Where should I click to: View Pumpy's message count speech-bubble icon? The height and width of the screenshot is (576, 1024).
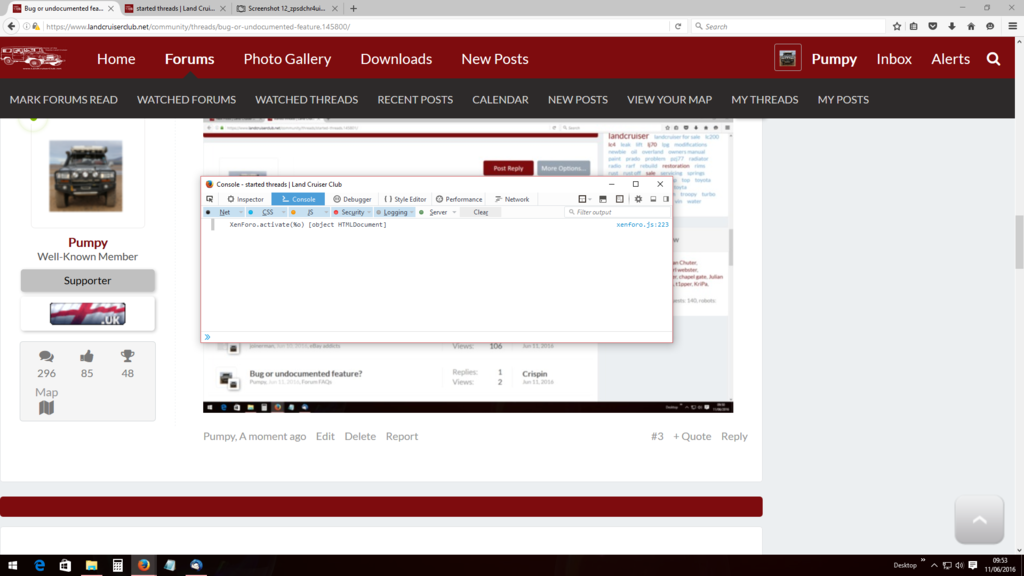pyautogui.click(x=46, y=356)
